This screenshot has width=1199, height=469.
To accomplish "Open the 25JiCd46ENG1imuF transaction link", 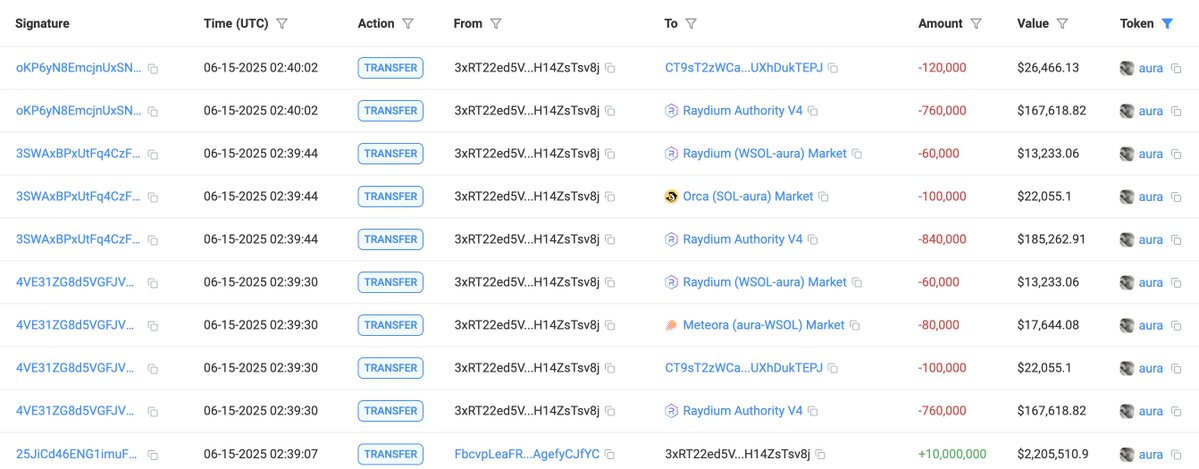I will [x=78, y=454].
